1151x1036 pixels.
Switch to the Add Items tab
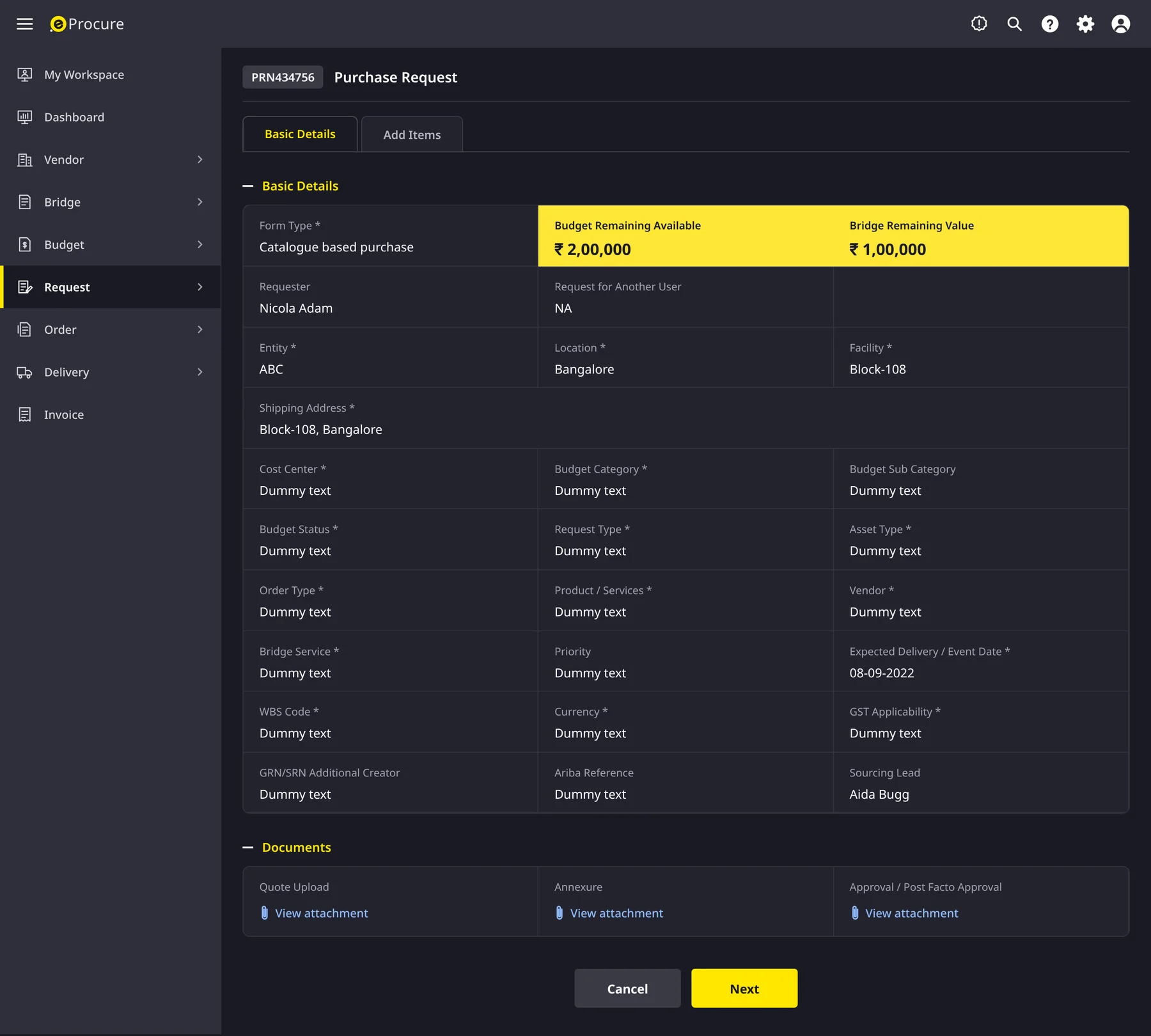tap(412, 134)
